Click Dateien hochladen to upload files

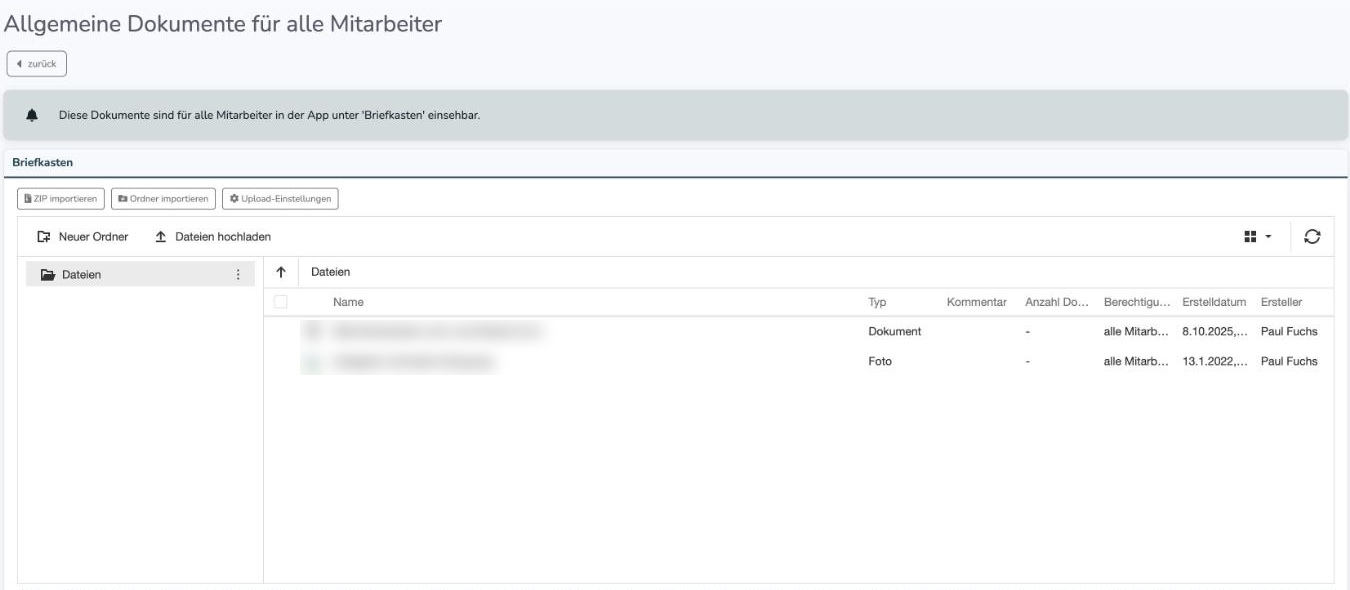[x=213, y=237]
